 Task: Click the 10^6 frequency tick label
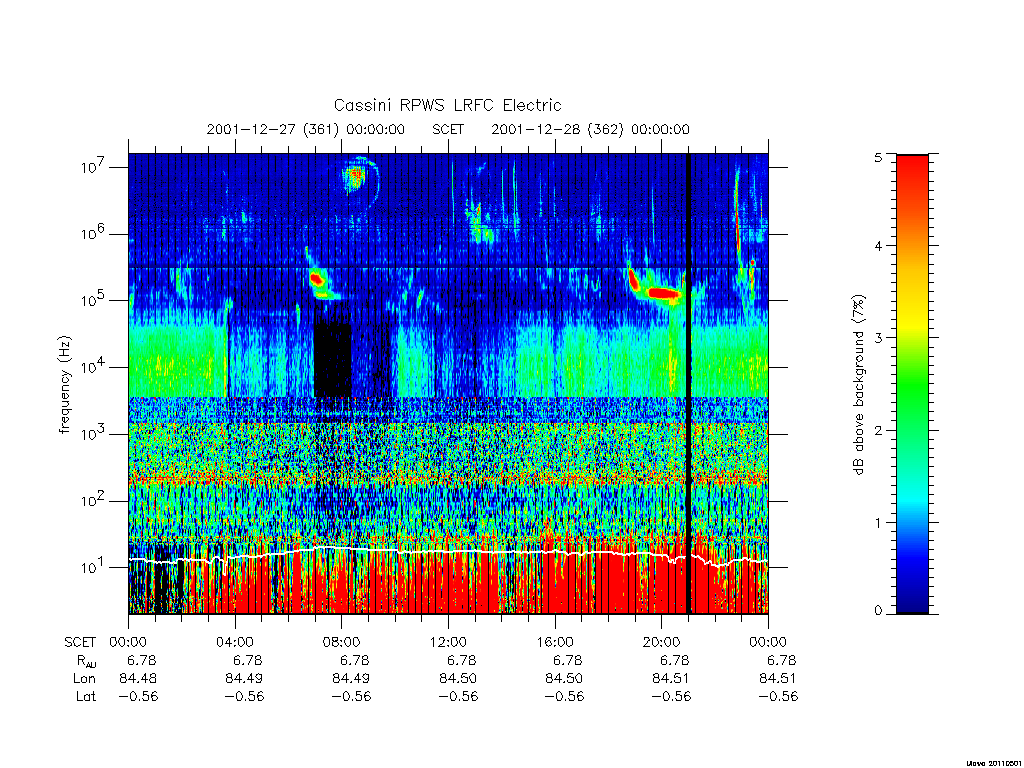[94, 234]
